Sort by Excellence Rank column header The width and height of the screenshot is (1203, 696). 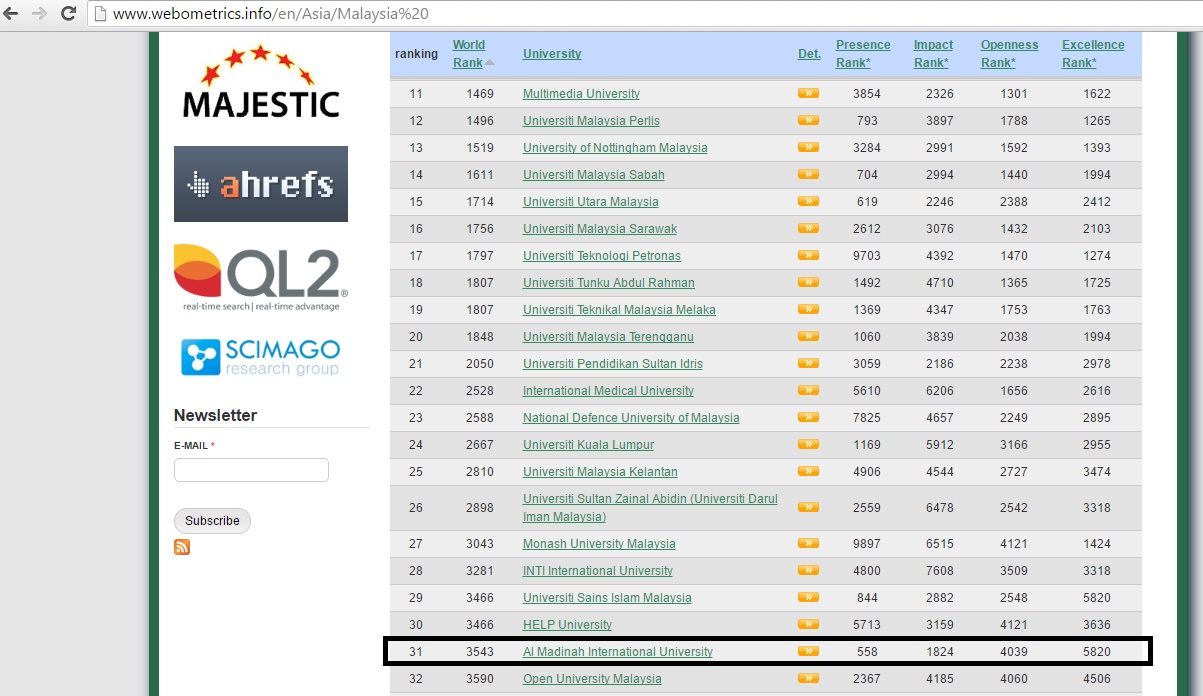[1093, 54]
